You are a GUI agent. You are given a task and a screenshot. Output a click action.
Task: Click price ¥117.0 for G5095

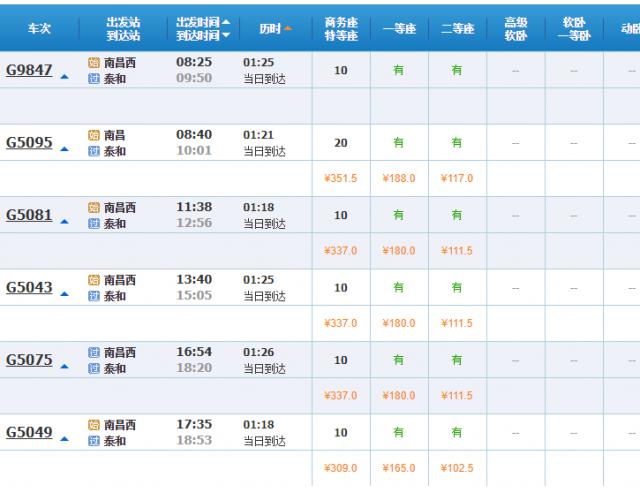[457, 178]
